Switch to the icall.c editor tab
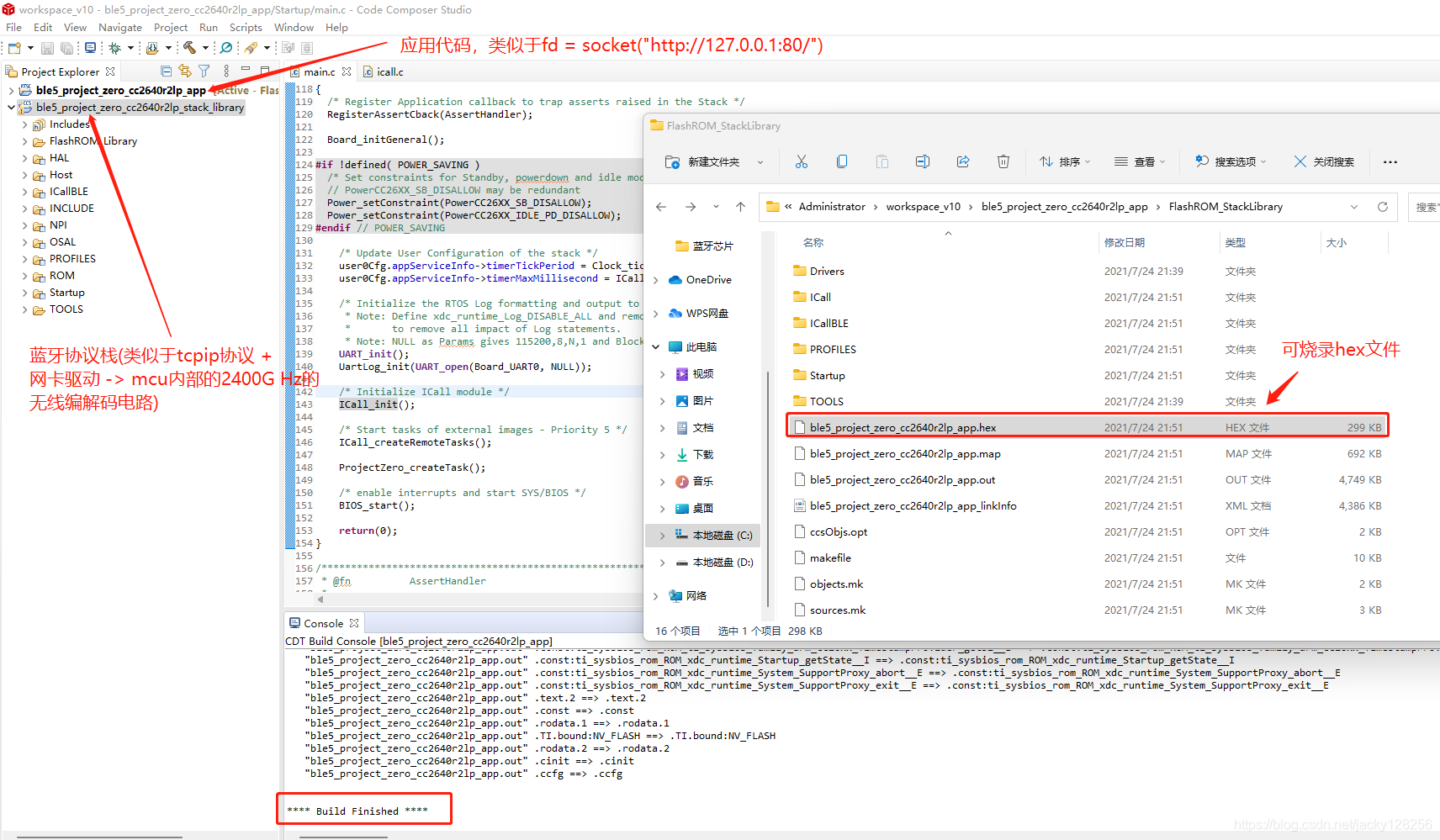The height and width of the screenshot is (840, 1440). (384, 72)
